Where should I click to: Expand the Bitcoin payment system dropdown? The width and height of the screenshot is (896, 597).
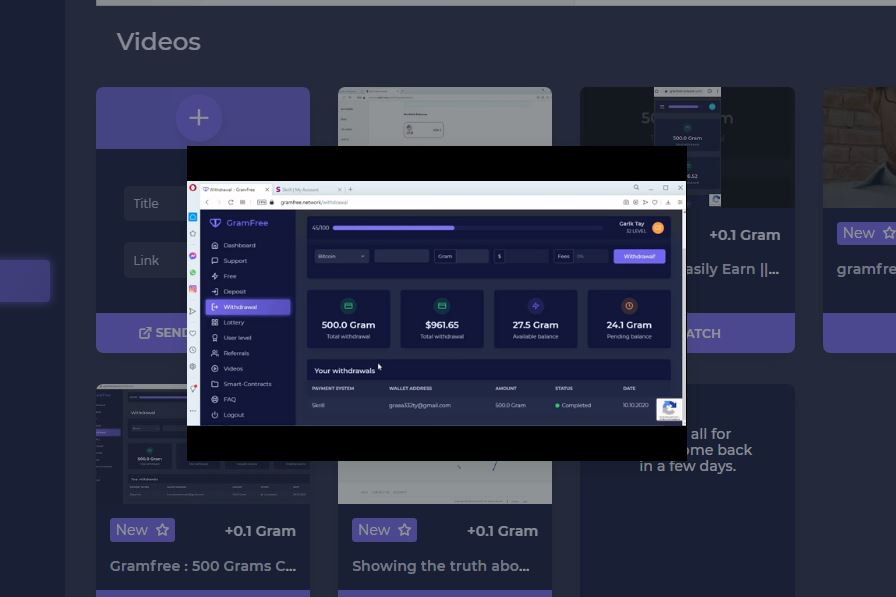click(341, 257)
